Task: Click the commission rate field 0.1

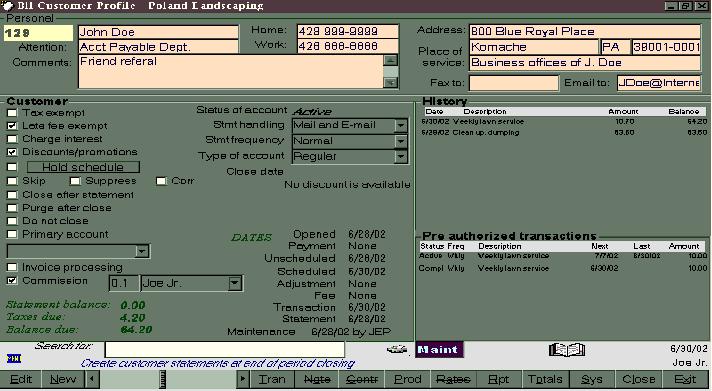Action: tap(124, 283)
